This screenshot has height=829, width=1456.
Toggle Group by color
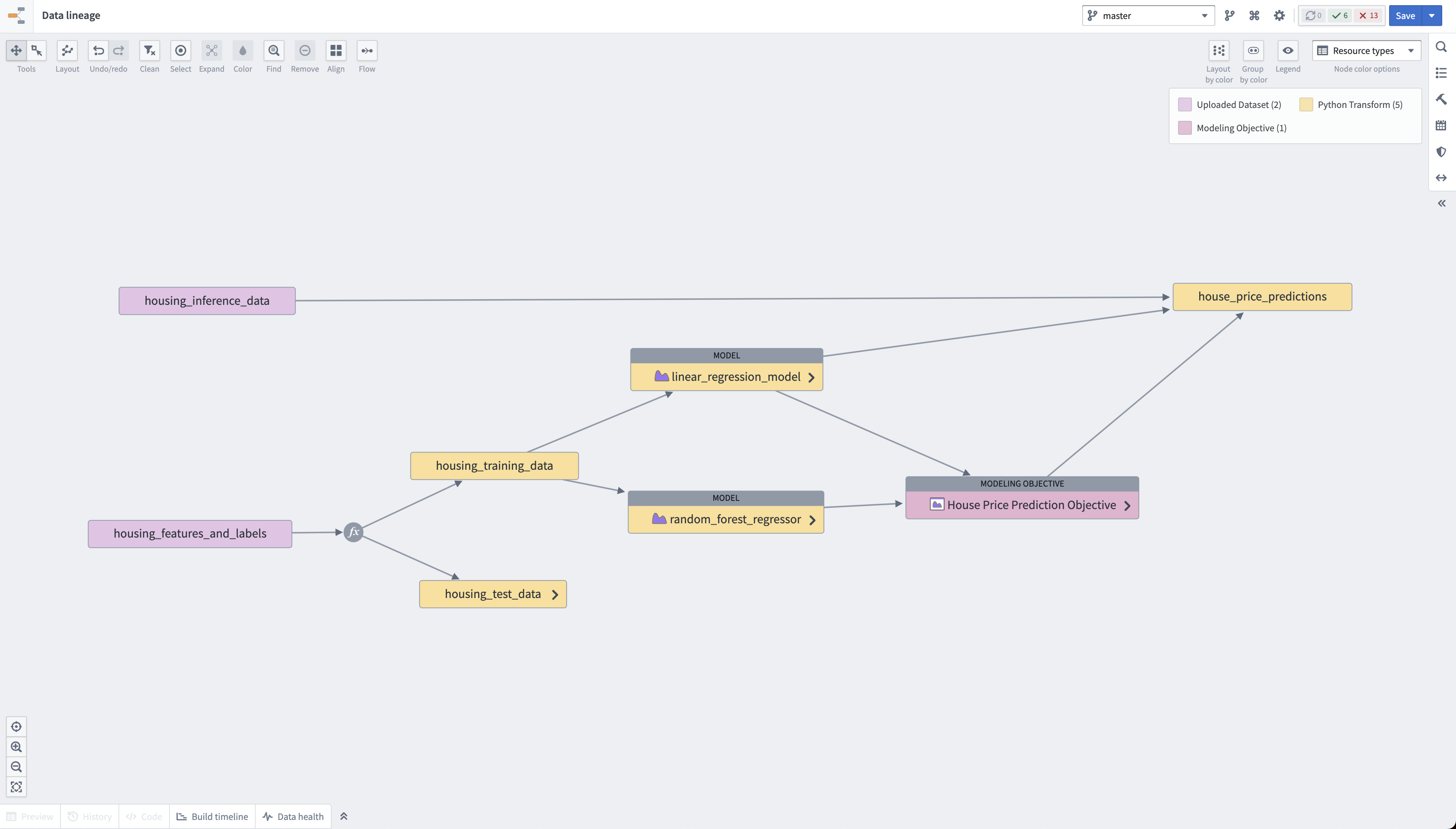pos(1254,51)
